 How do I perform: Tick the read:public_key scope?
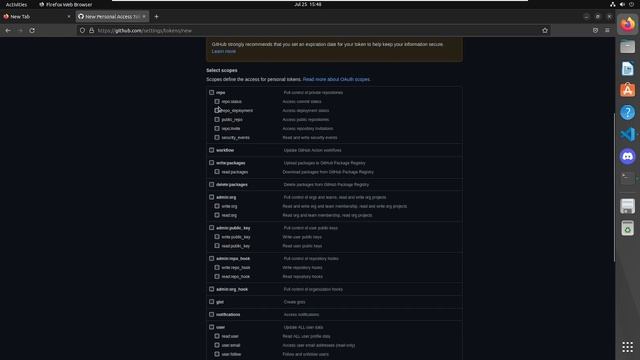[217, 246]
